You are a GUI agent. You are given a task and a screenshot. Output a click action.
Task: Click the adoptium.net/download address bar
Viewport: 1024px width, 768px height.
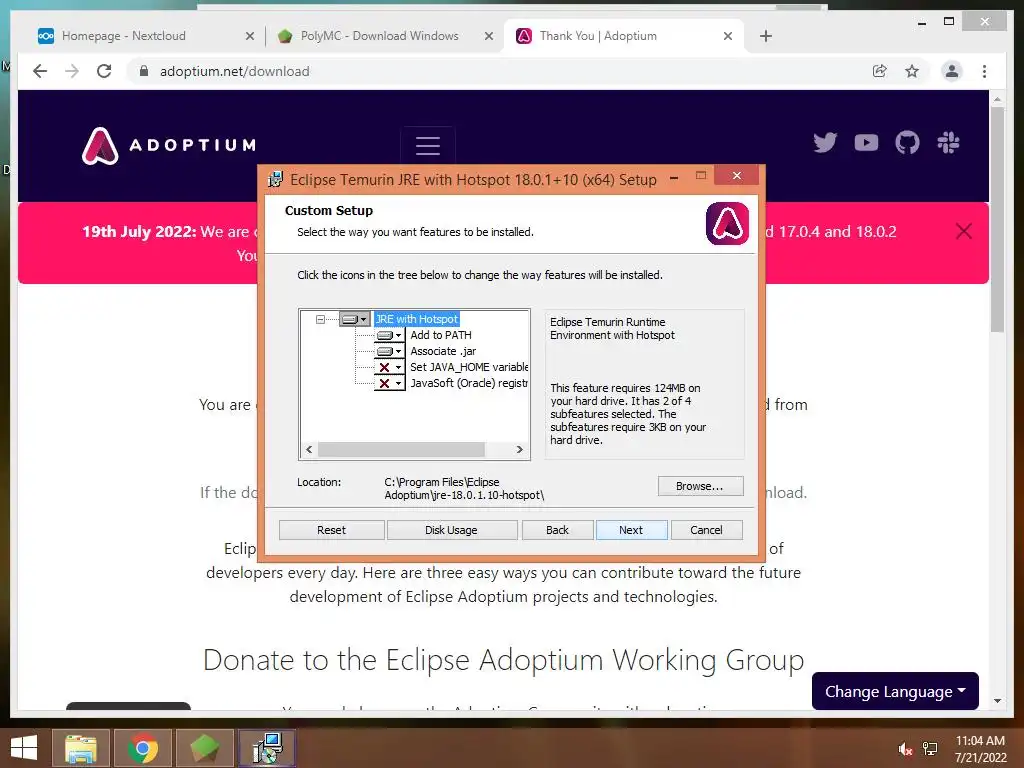(x=234, y=71)
